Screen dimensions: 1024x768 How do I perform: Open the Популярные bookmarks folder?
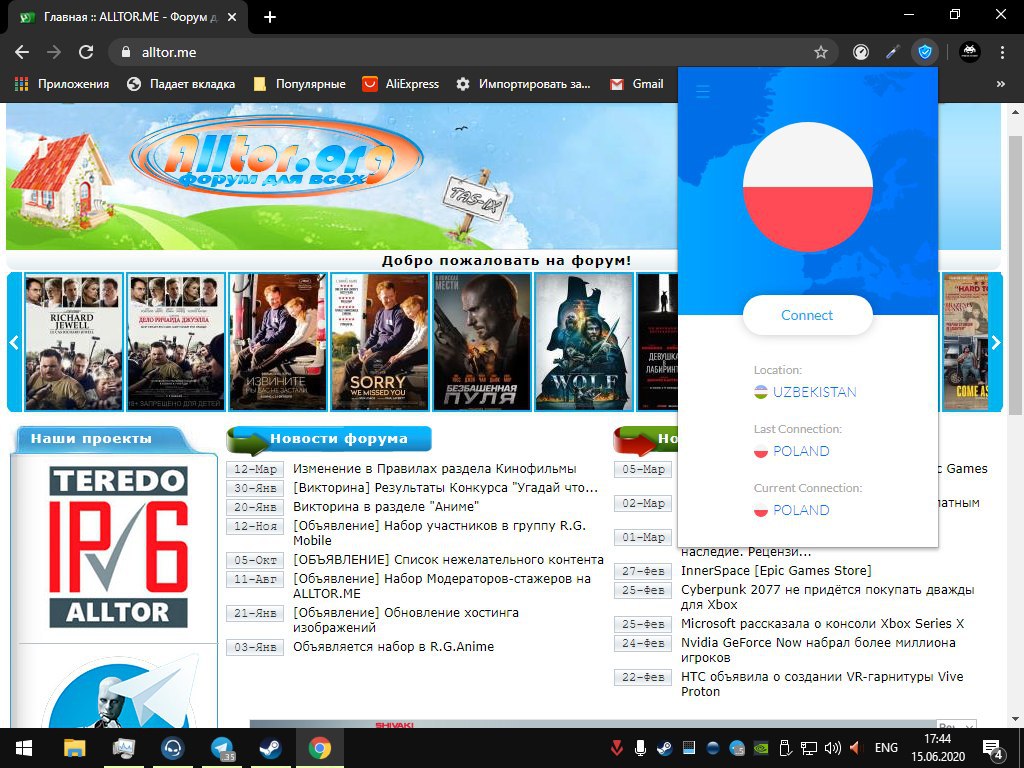pyautogui.click(x=300, y=84)
